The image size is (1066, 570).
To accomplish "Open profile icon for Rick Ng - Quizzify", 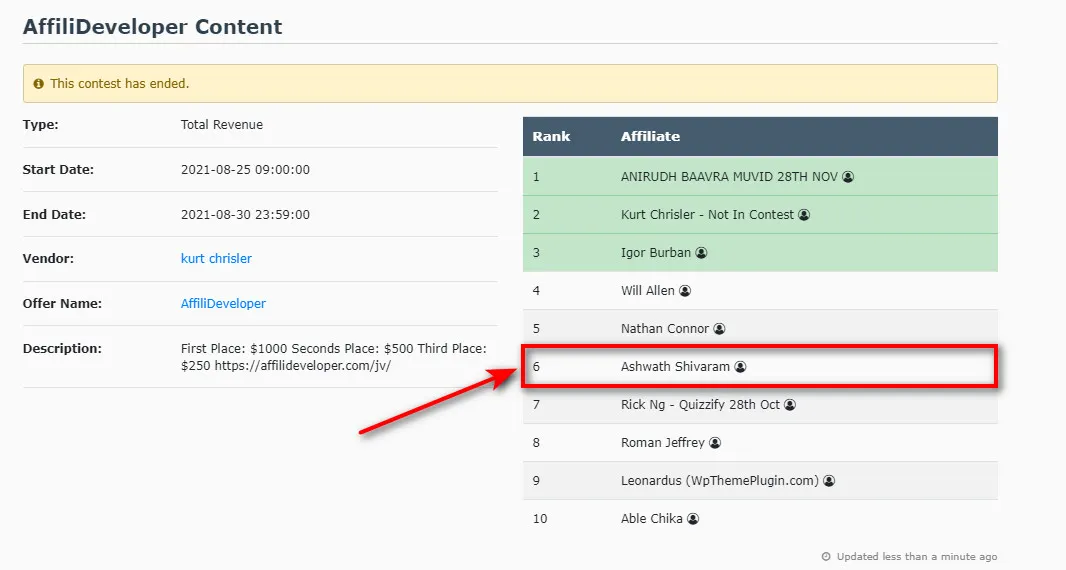I will point(789,405).
